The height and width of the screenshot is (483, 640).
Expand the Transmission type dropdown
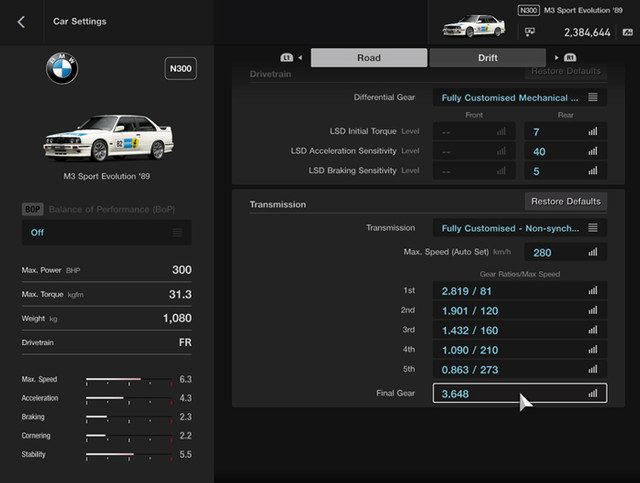point(520,228)
